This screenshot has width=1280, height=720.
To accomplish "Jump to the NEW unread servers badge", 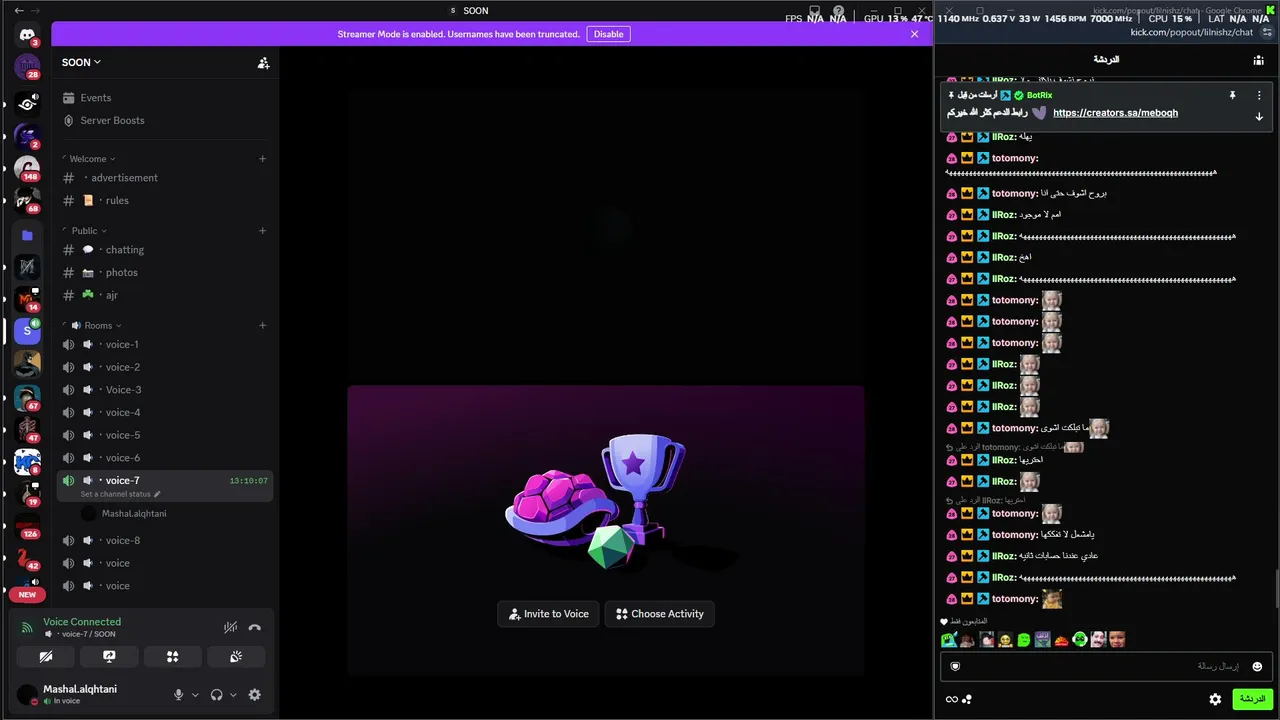I will pyautogui.click(x=27, y=594).
